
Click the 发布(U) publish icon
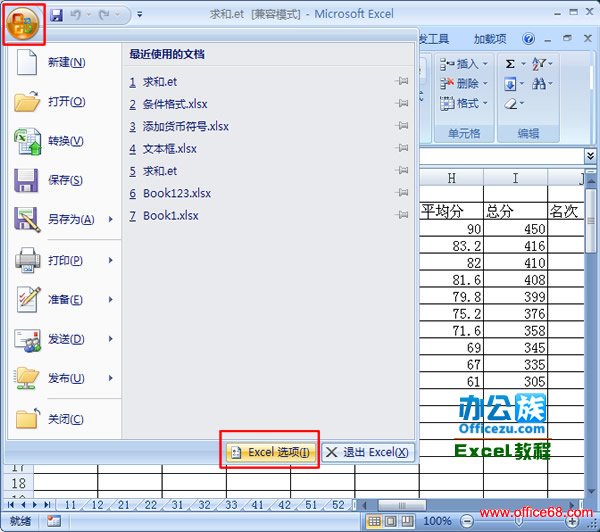pyautogui.click(x=26, y=378)
